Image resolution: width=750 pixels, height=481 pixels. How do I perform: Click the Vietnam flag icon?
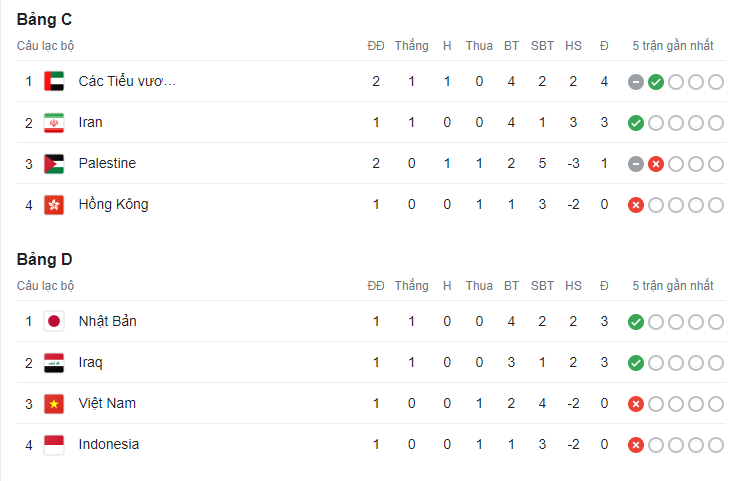[x=54, y=404]
